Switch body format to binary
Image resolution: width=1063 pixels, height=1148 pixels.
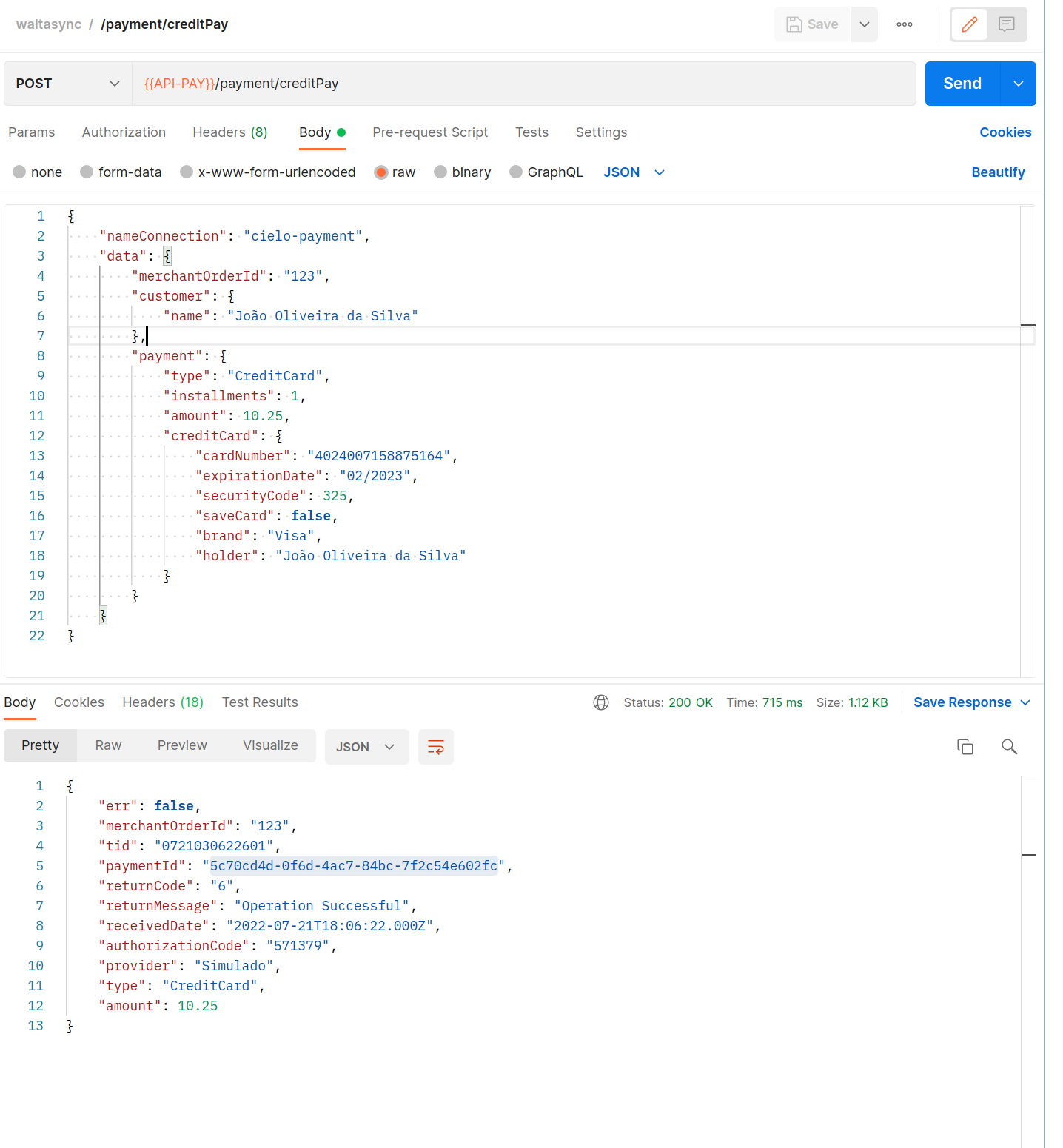coord(462,172)
